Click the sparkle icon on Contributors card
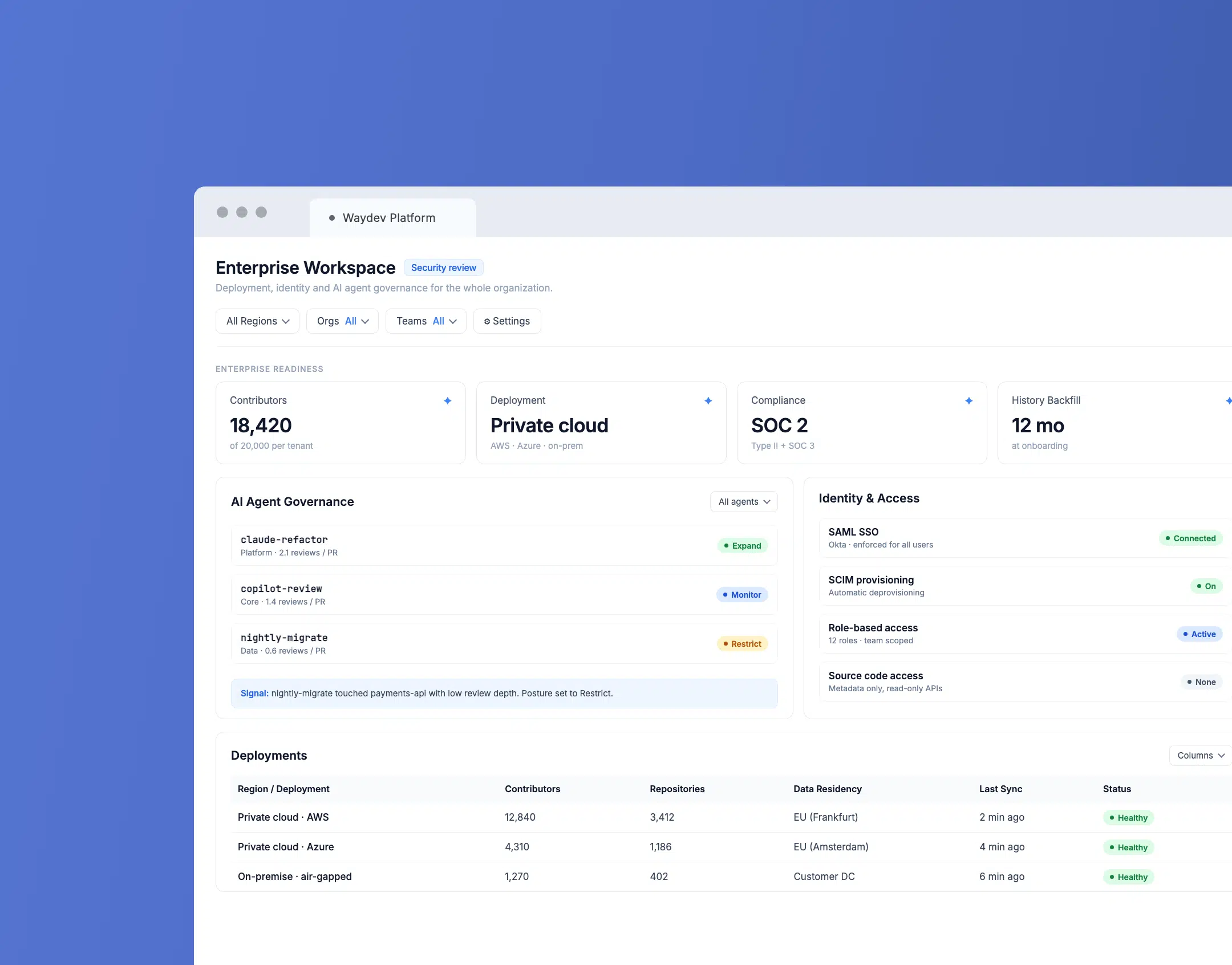 448,401
